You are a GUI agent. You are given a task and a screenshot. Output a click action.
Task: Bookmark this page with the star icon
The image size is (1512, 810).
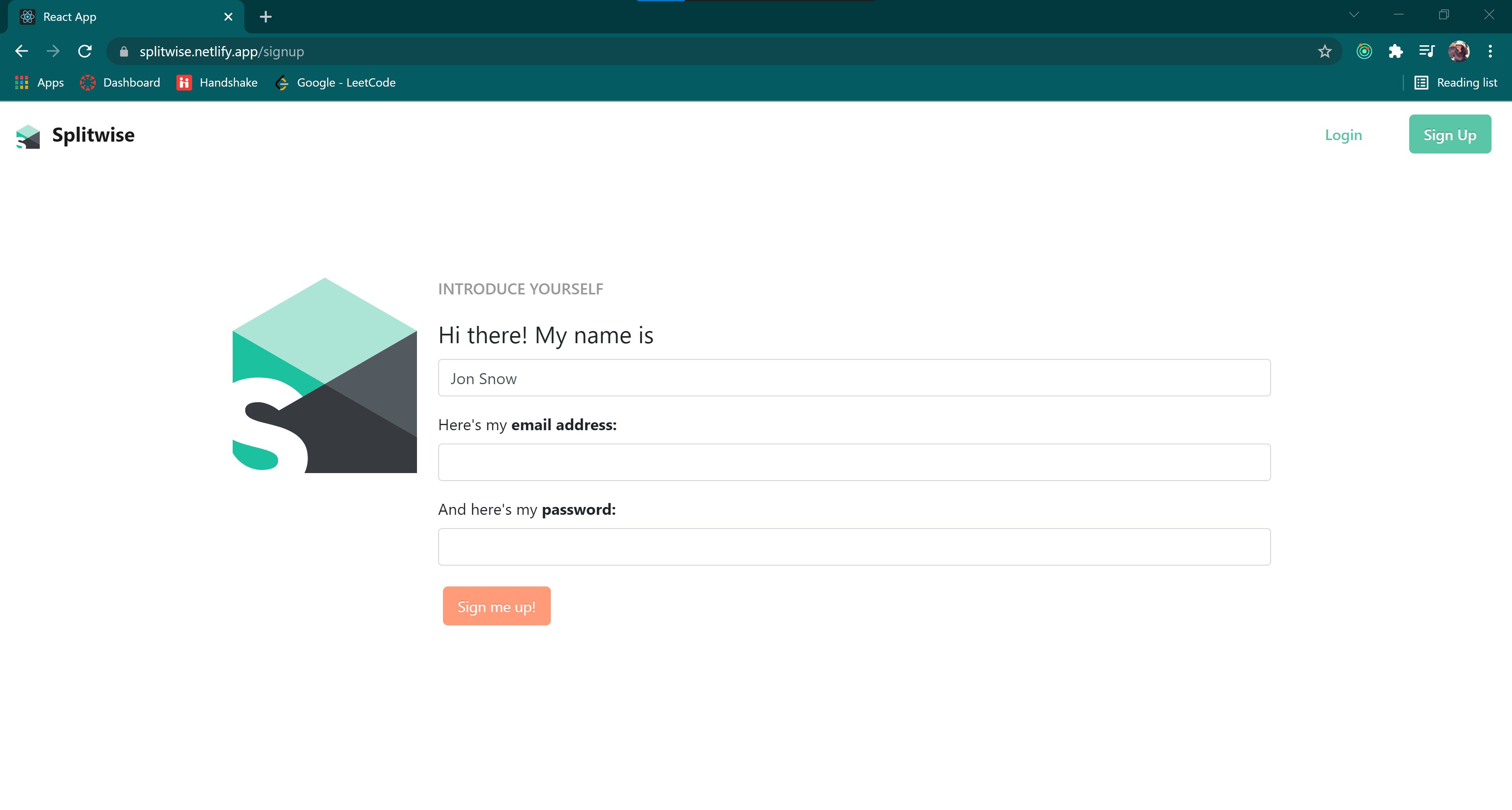1324,52
